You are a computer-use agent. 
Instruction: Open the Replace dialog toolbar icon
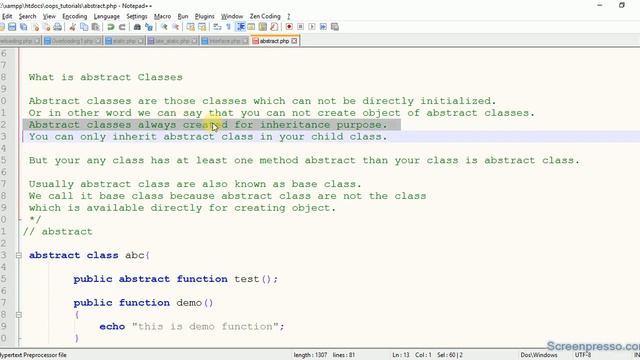click(149, 27)
